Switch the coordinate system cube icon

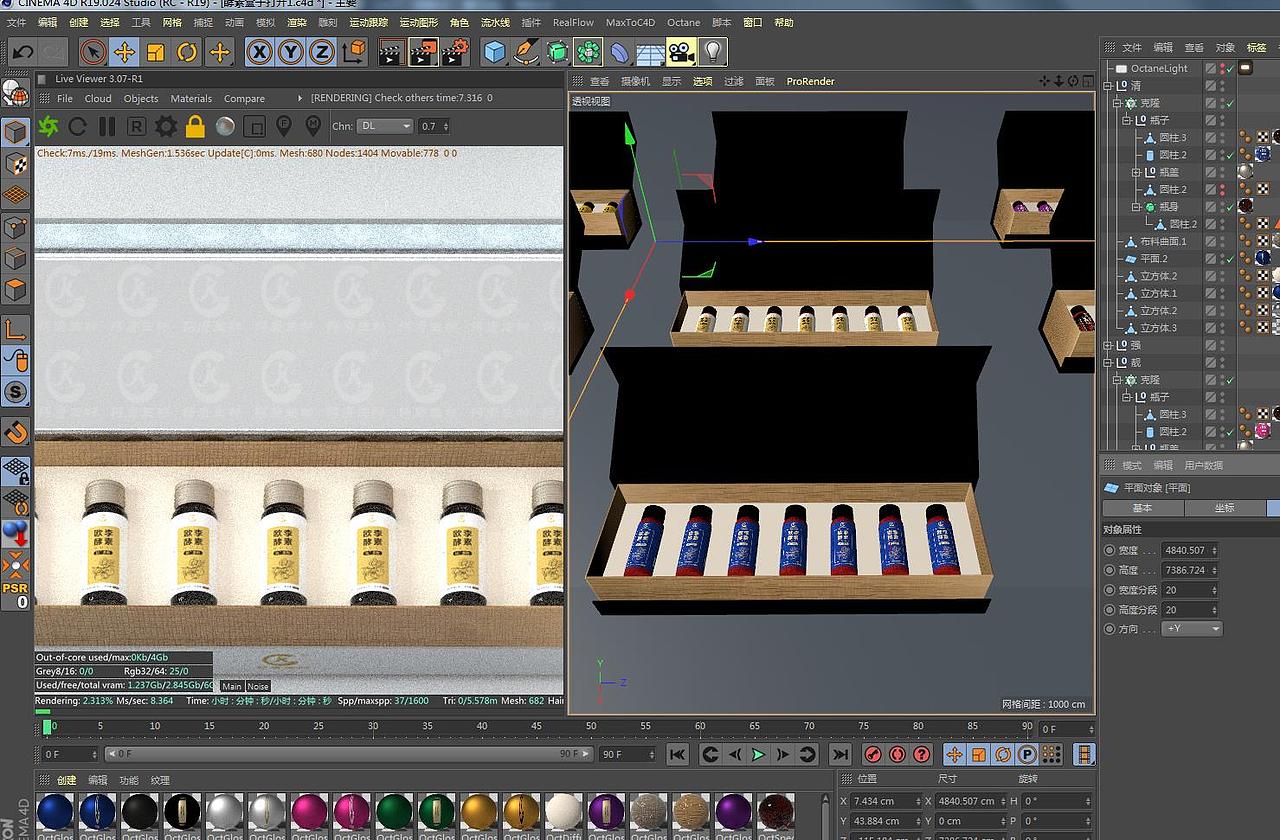(353, 52)
